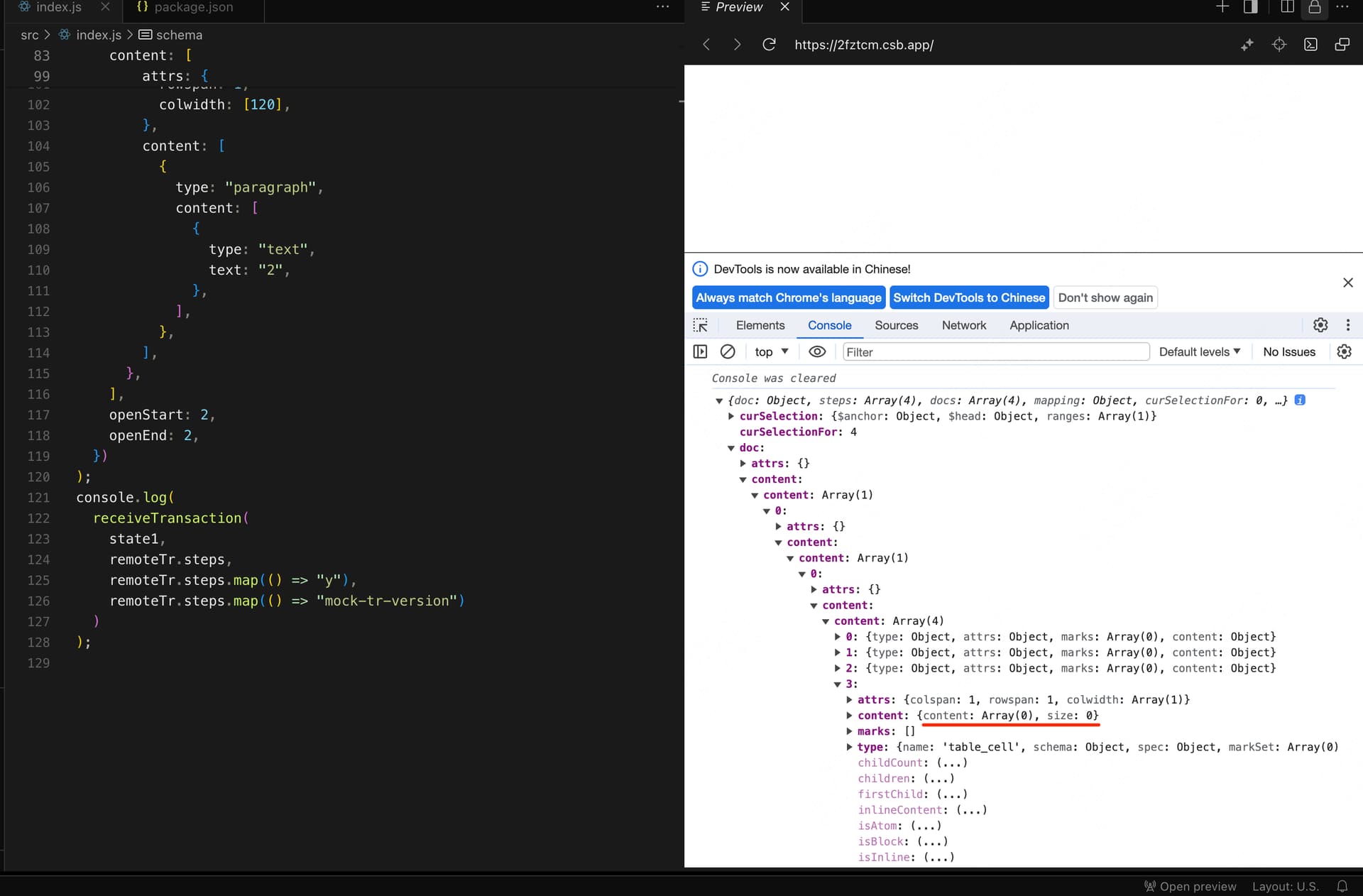Open the package.json editor tab
Screen dimensions: 1363x896
pos(193,7)
